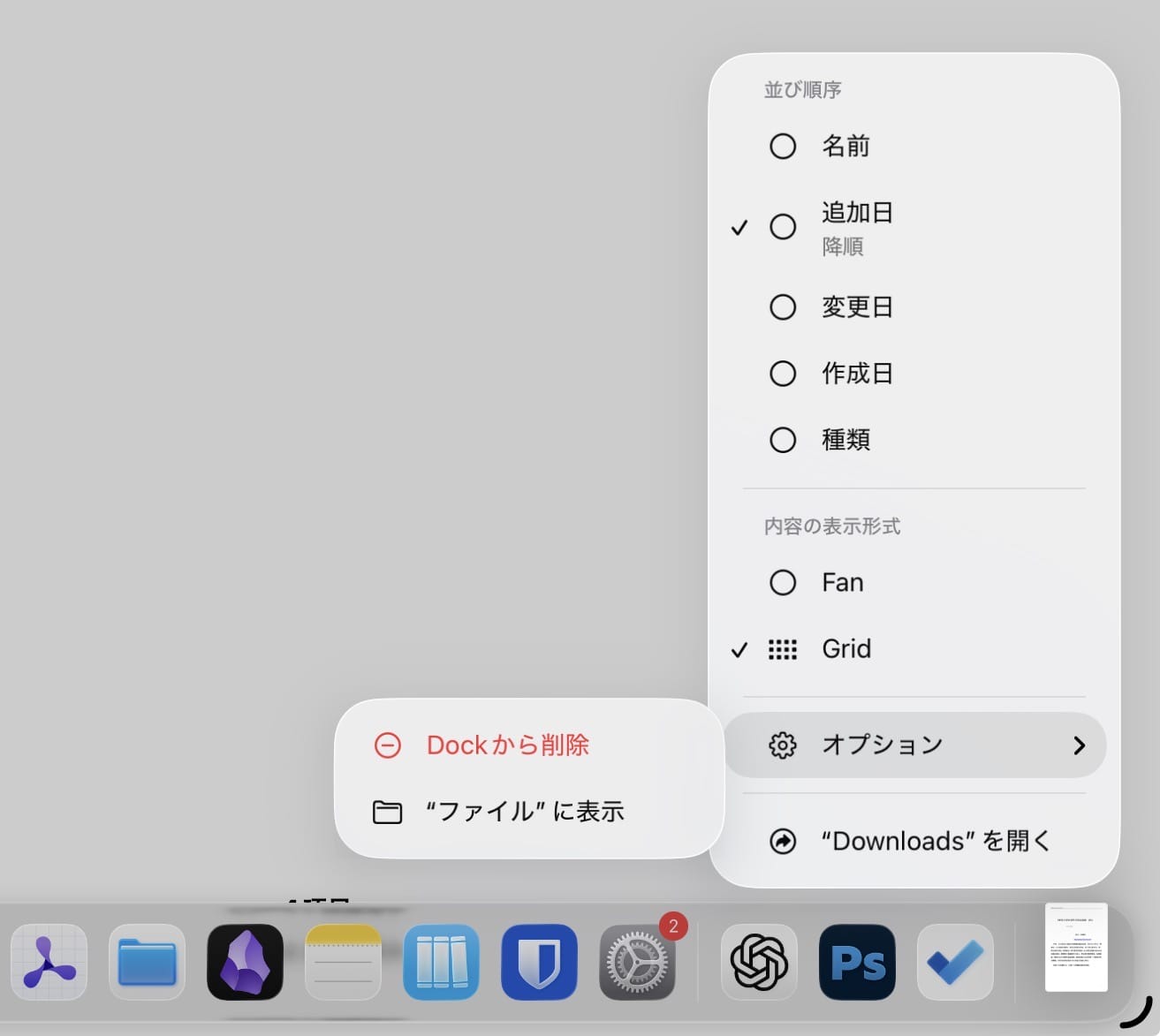Screen dimensions: 1160x1036
Task: Open the Notes app in the Dock
Action: coord(343,962)
